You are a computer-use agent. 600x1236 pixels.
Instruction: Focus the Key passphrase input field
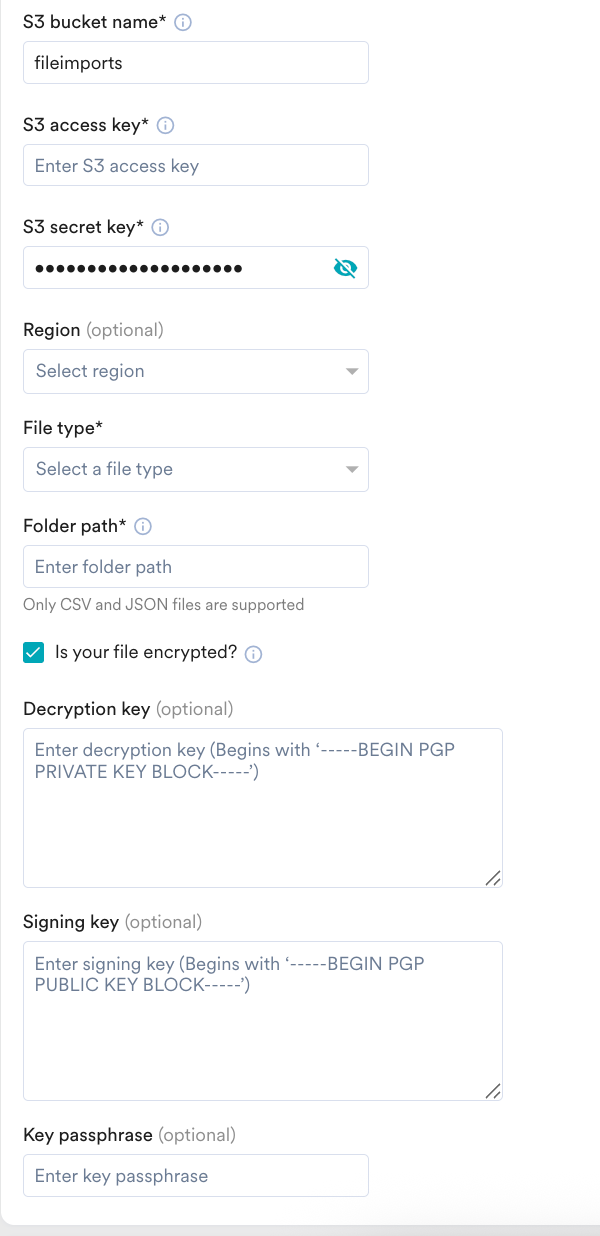pos(195,1176)
